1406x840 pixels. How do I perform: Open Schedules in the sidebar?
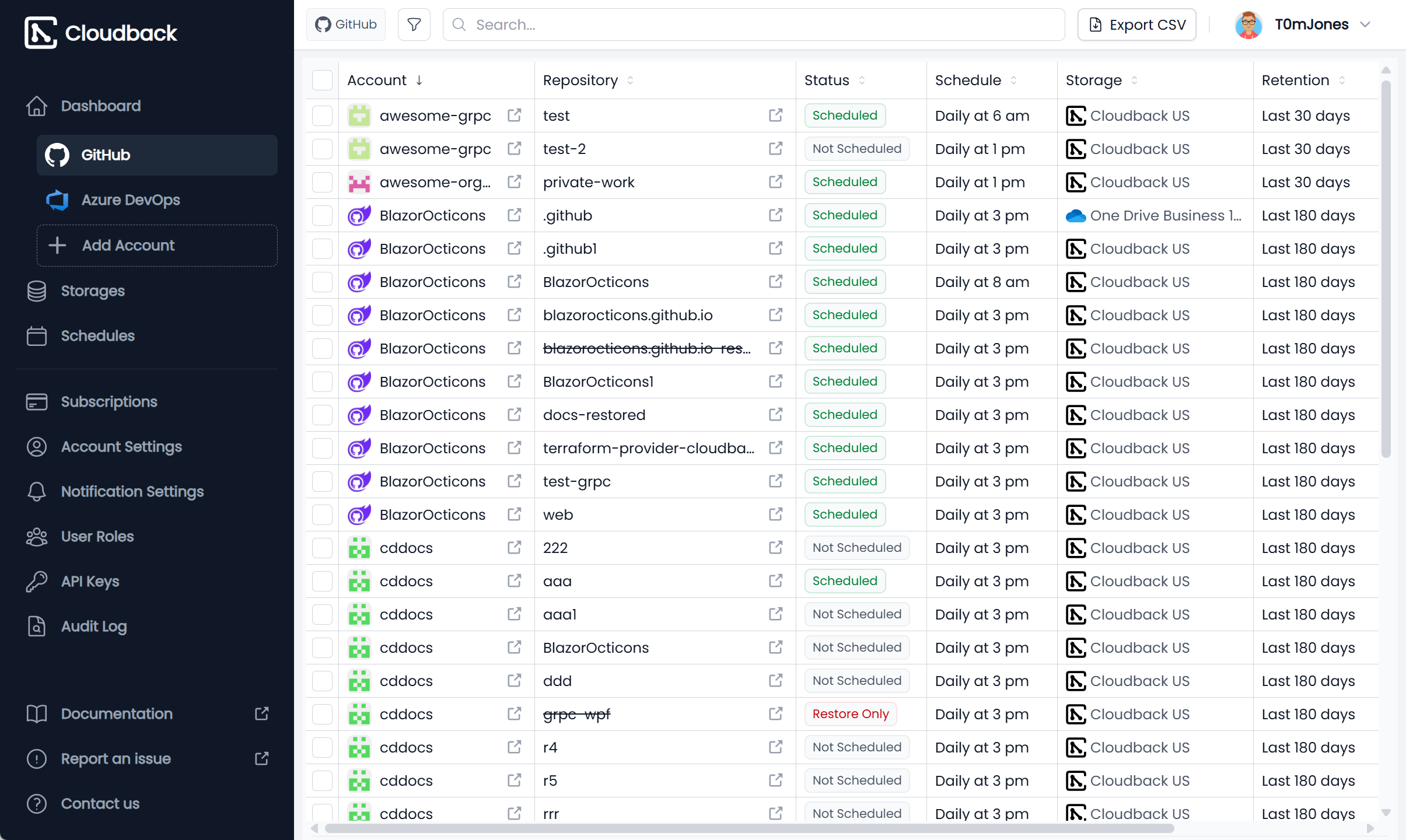tap(97, 336)
